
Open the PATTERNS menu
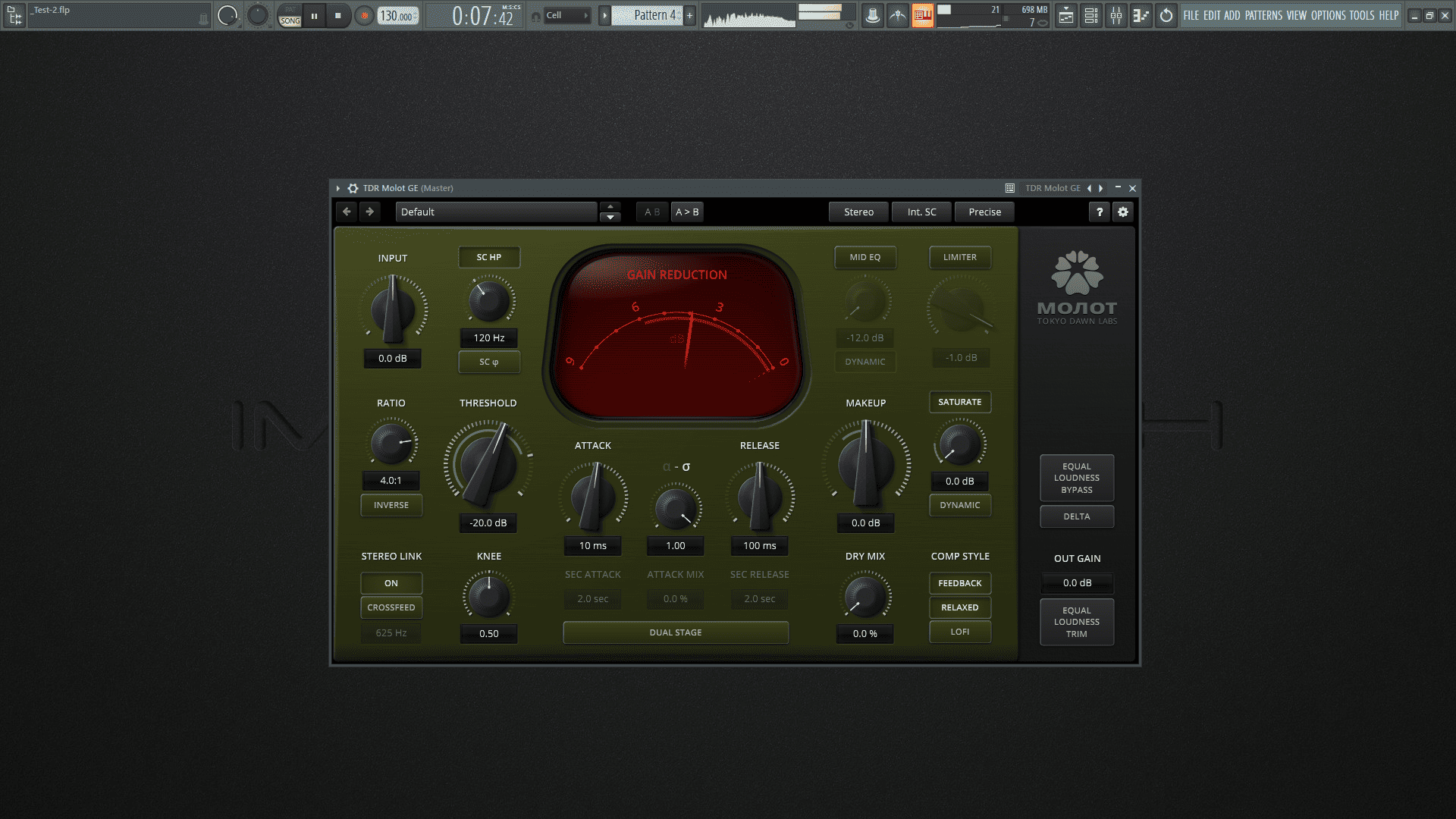pyautogui.click(x=1263, y=15)
